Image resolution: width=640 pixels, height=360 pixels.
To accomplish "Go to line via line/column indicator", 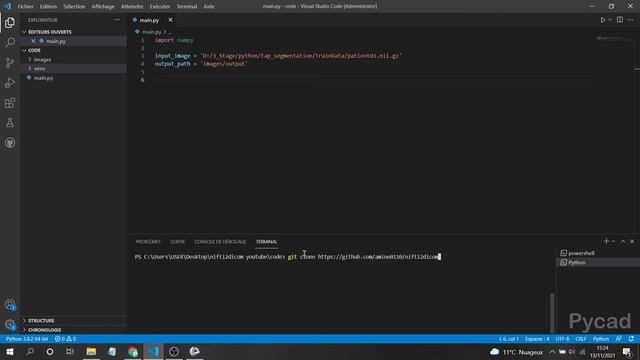I will (x=509, y=339).
